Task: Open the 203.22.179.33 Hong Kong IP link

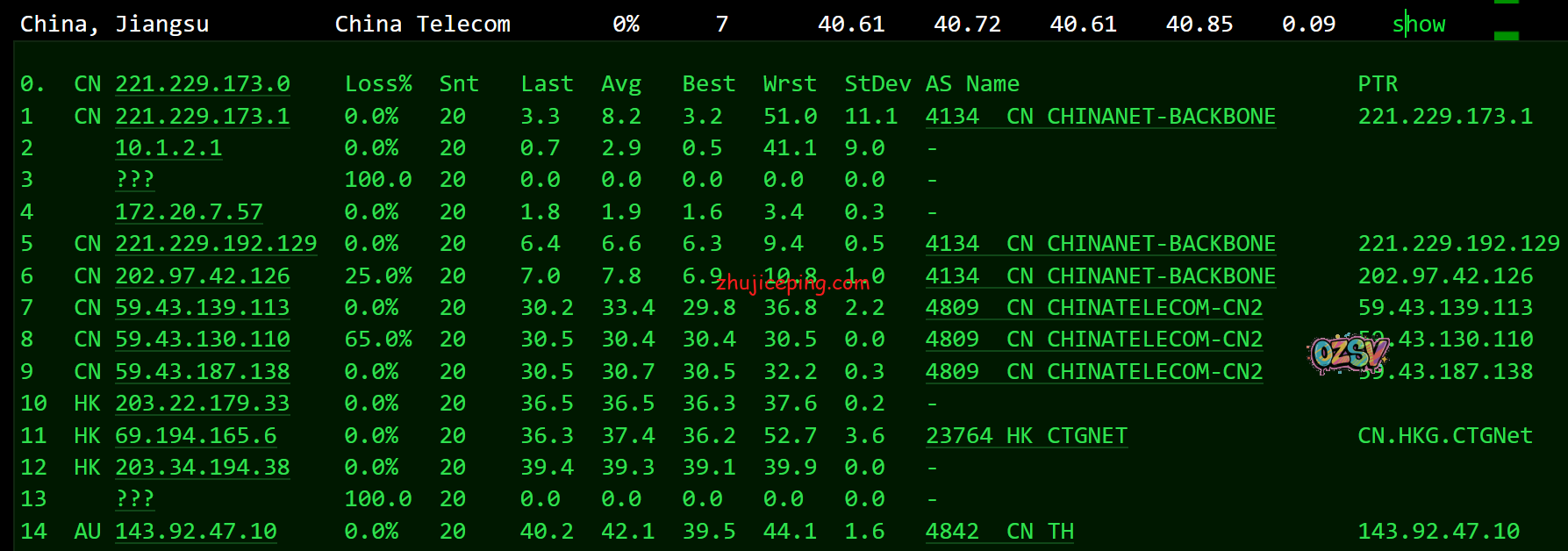Action: point(203,404)
